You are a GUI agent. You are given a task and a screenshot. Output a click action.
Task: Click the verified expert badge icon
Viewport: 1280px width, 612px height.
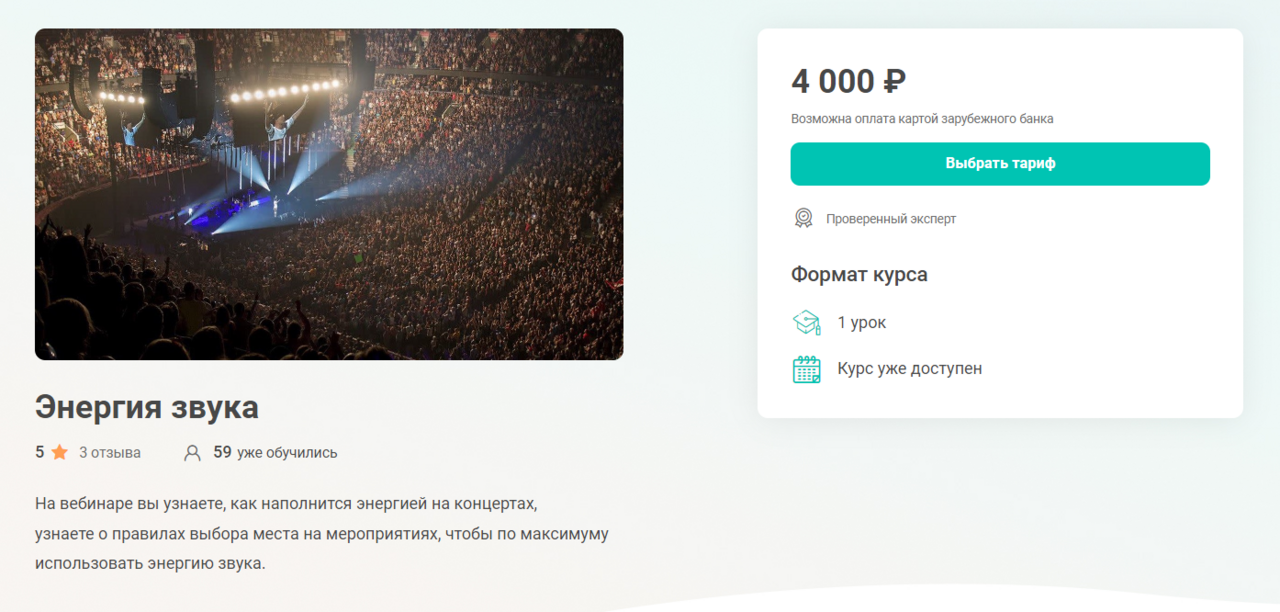tap(803, 218)
